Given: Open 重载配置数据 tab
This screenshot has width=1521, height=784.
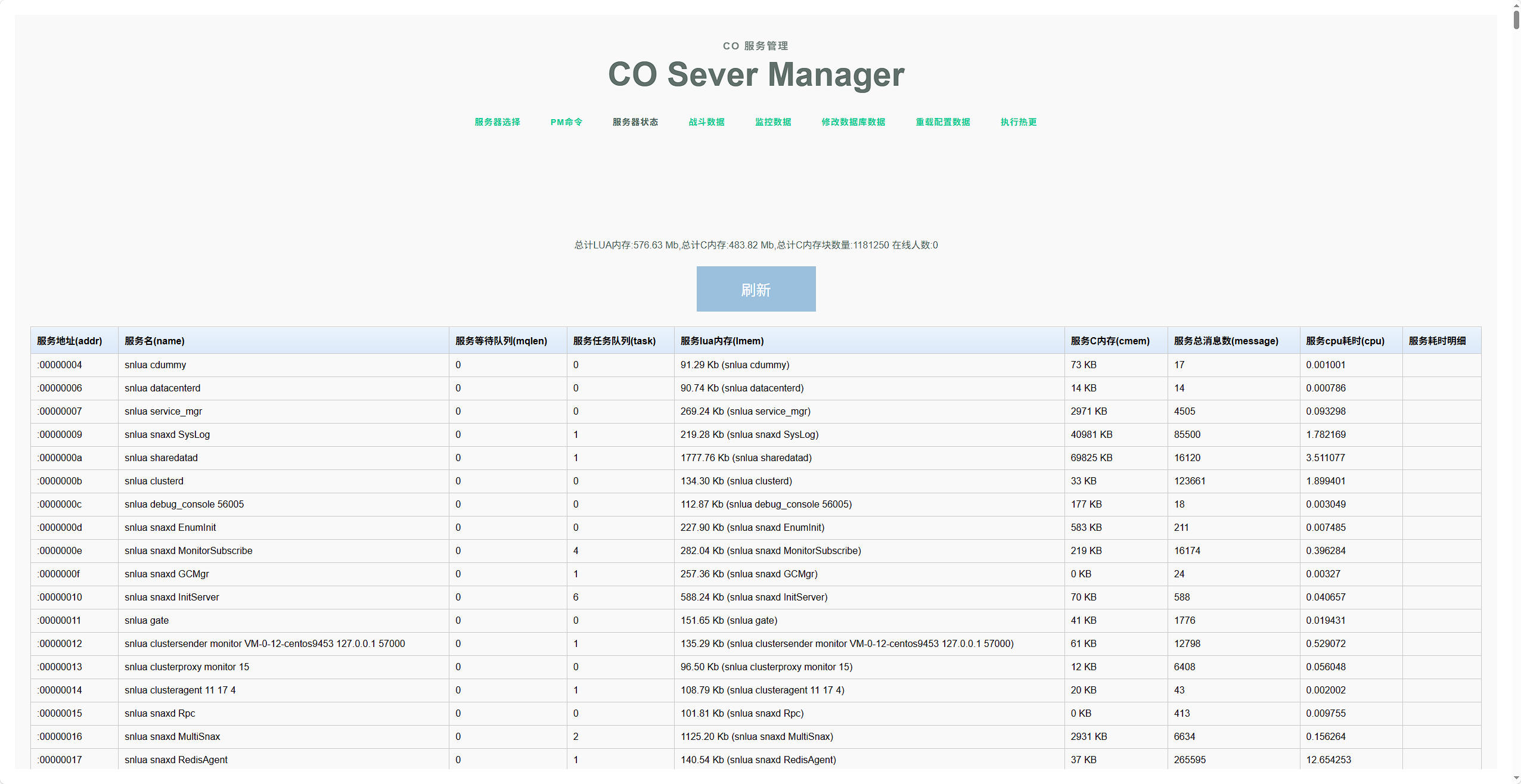Looking at the screenshot, I should tap(943, 122).
